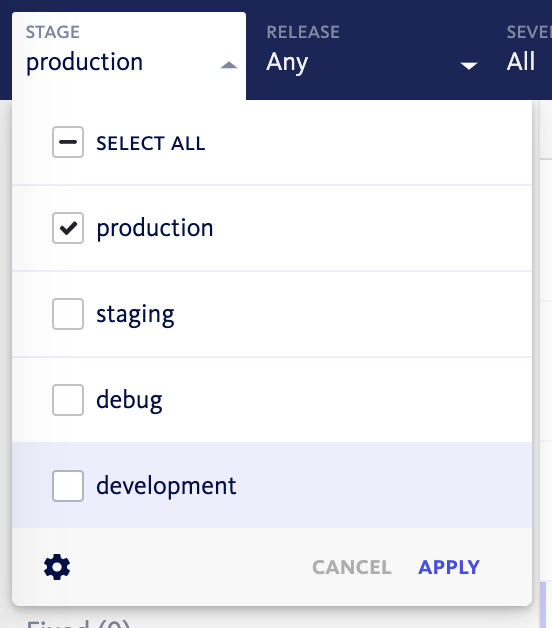
Task: Collapse the Stage dropdown arrow
Action: coord(229,65)
